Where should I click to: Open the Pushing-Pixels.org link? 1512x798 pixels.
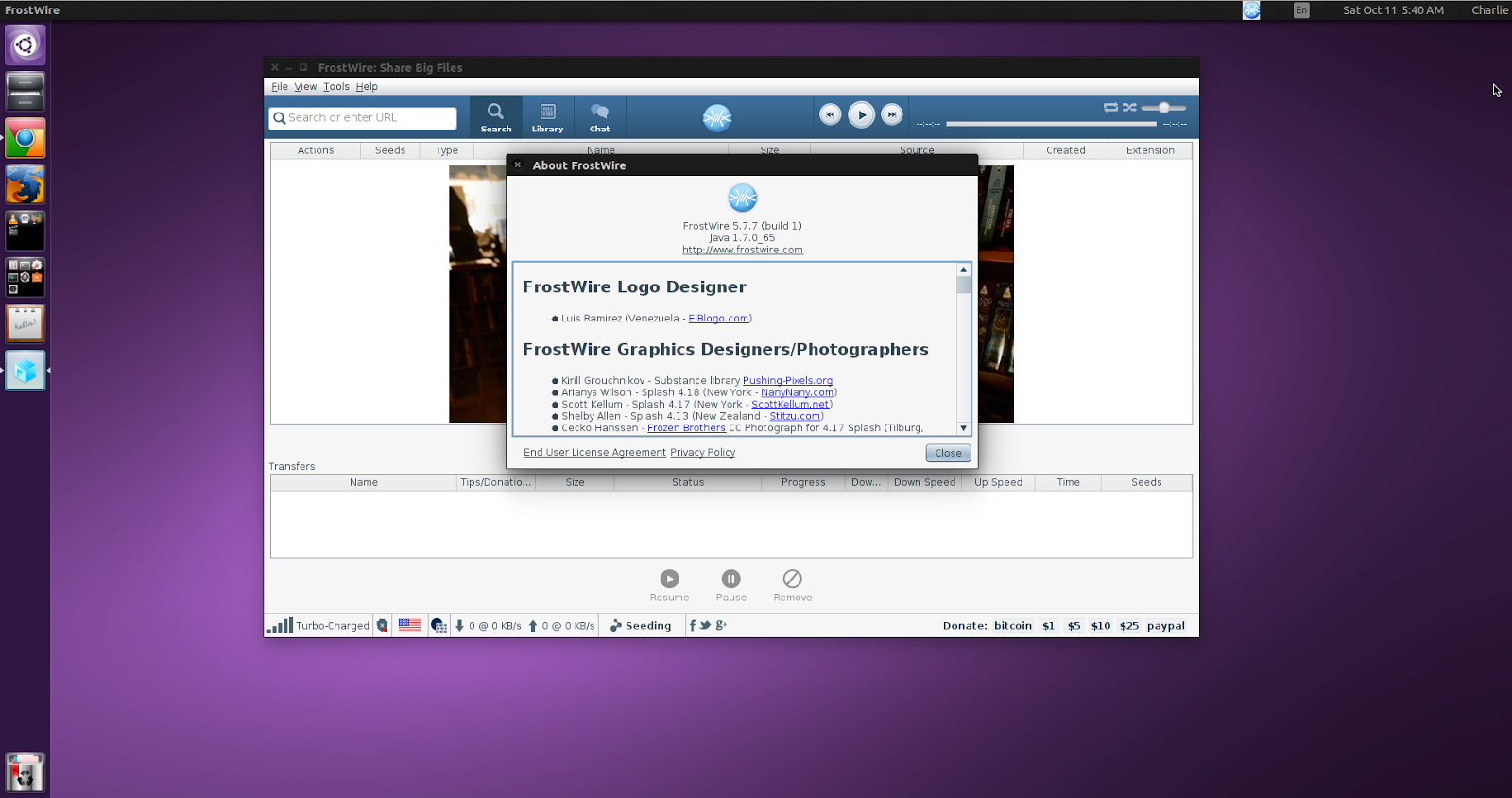pyautogui.click(x=787, y=381)
